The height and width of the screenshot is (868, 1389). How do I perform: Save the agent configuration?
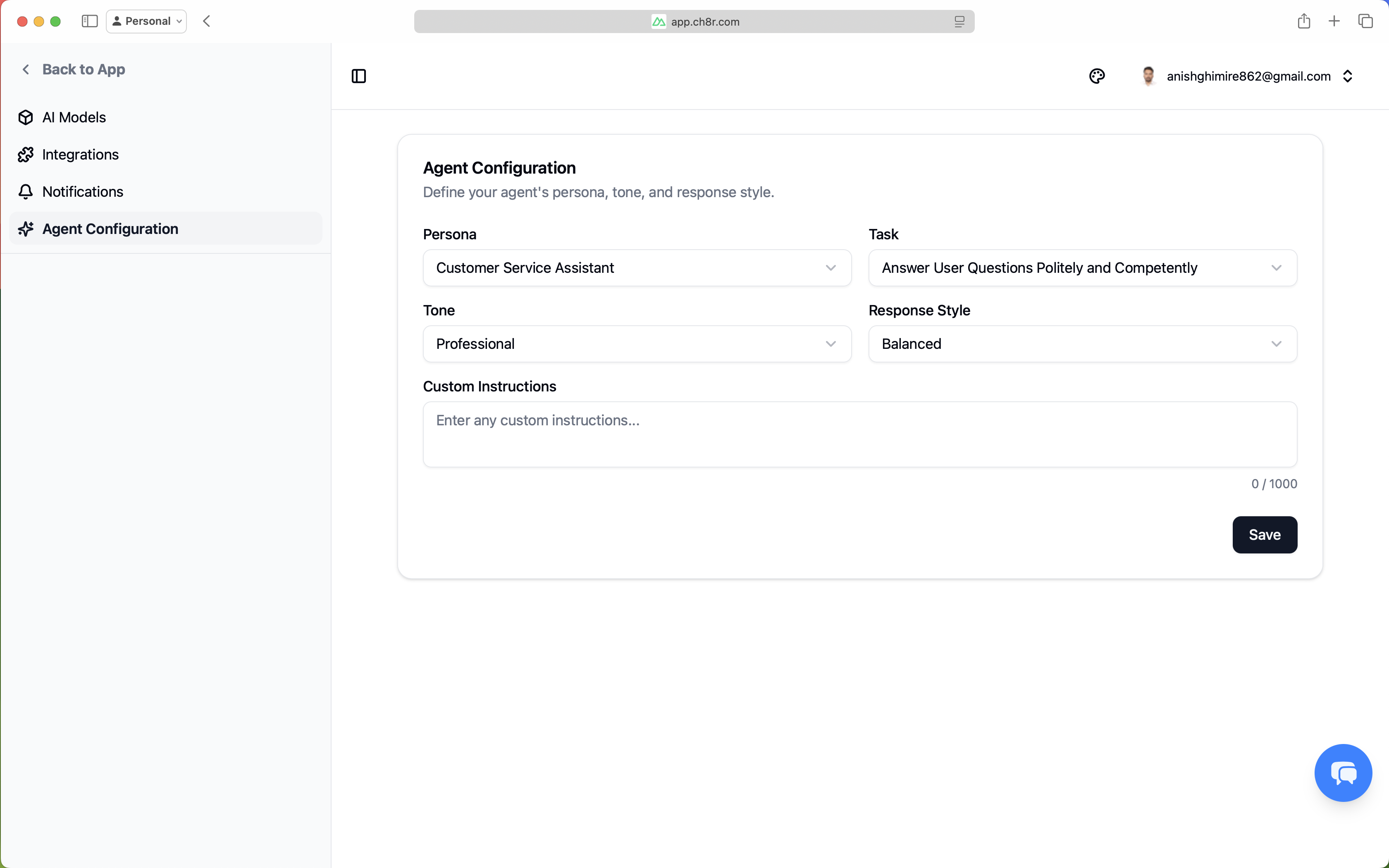[x=1264, y=534]
